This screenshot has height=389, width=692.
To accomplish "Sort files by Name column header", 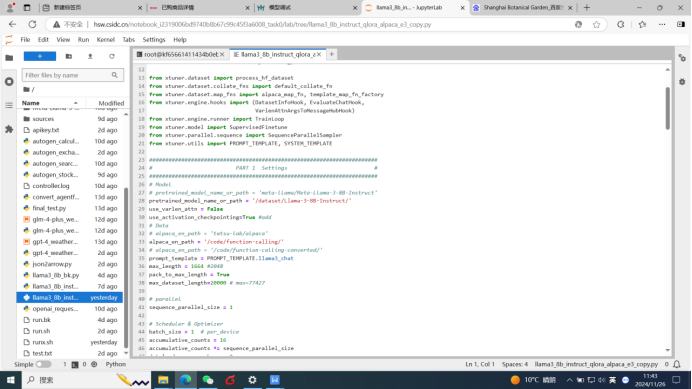I will pos(49,103).
